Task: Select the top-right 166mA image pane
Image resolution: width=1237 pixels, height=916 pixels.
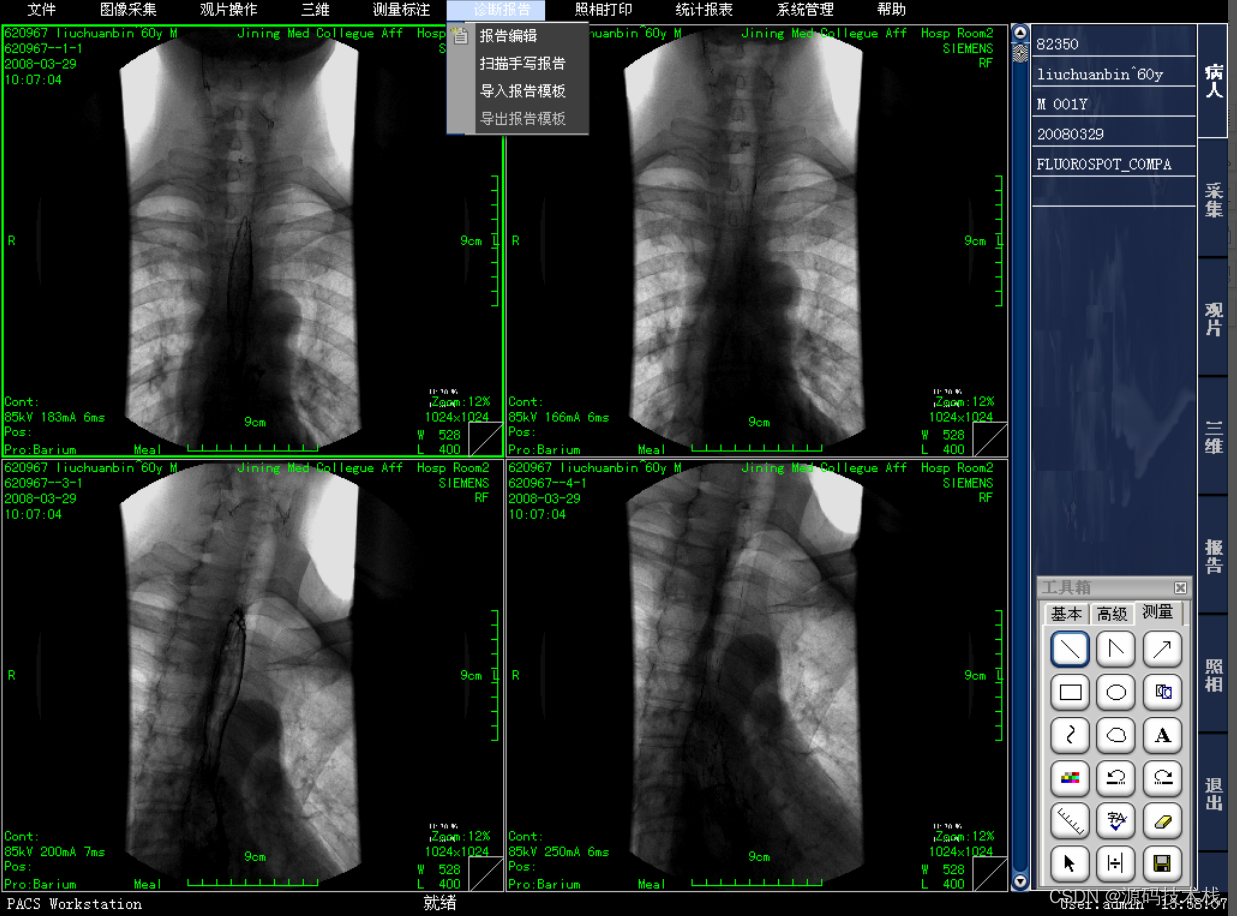Action: point(757,240)
